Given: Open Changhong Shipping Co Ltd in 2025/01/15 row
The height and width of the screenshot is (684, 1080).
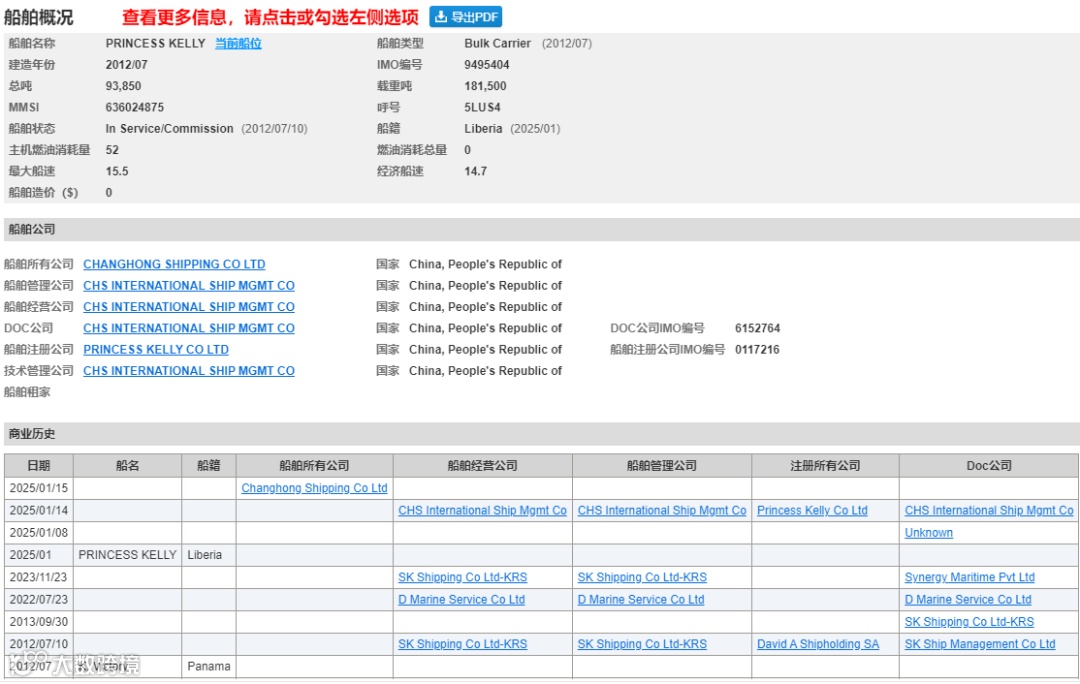Looking at the screenshot, I should point(314,488).
